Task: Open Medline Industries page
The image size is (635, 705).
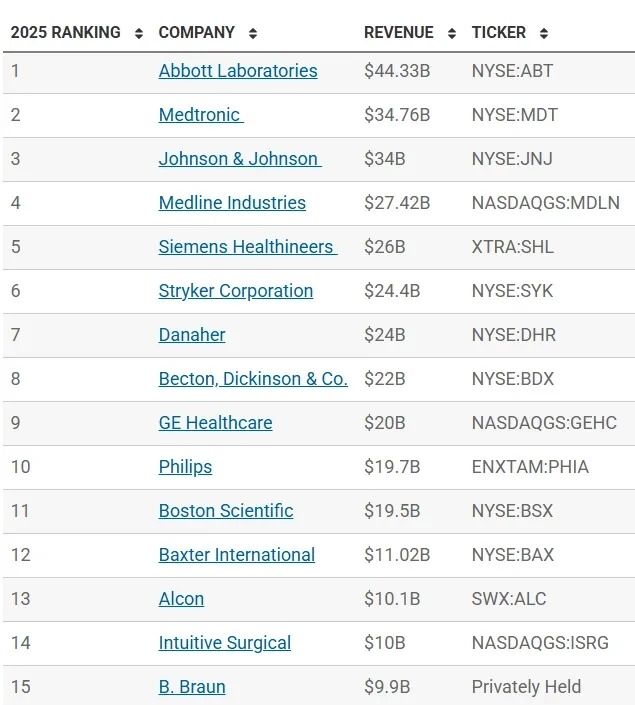Action: (232, 203)
